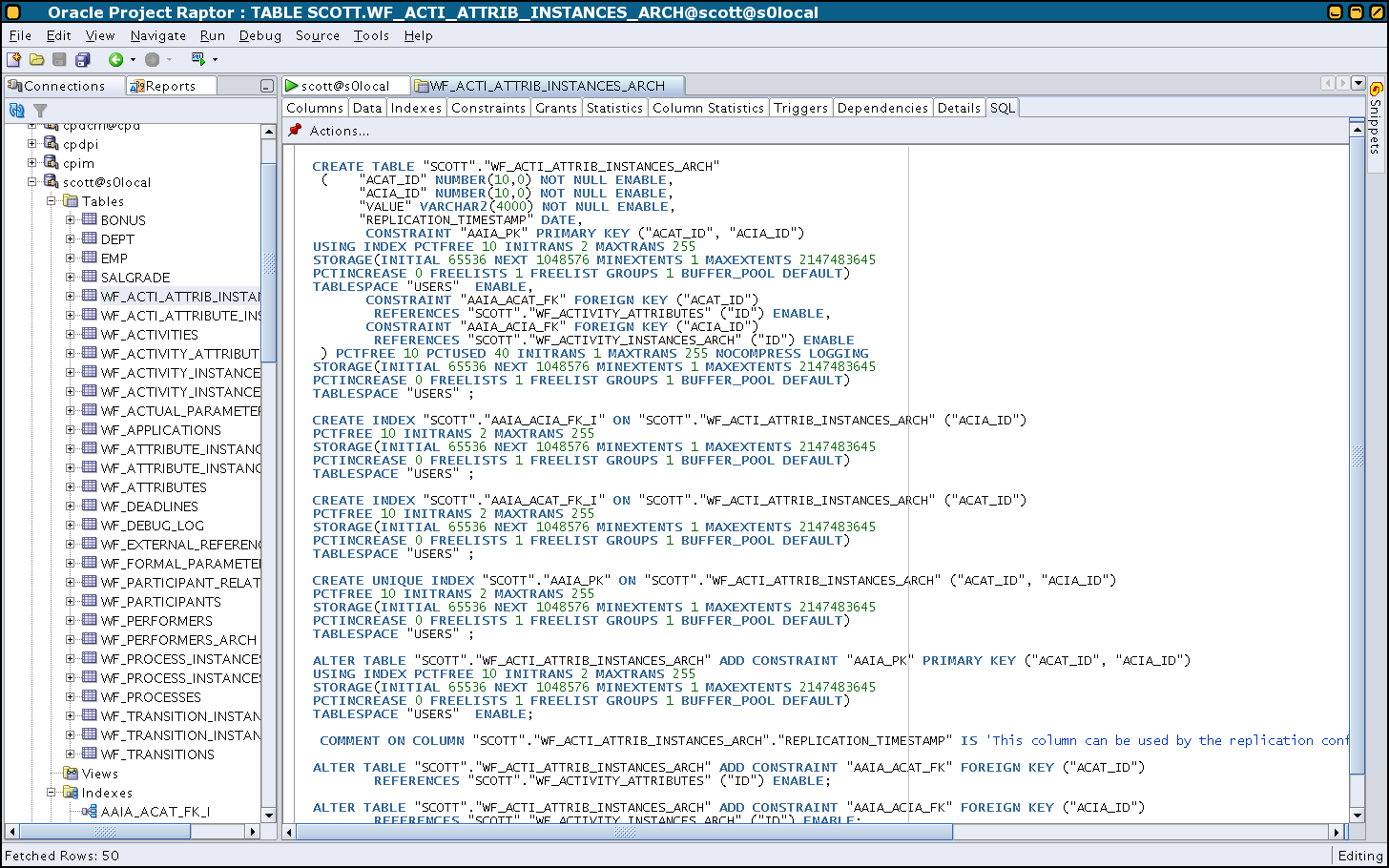1389x868 pixels.
Task: Click the tree scroll-down arrow
Action: pos(269,816)
